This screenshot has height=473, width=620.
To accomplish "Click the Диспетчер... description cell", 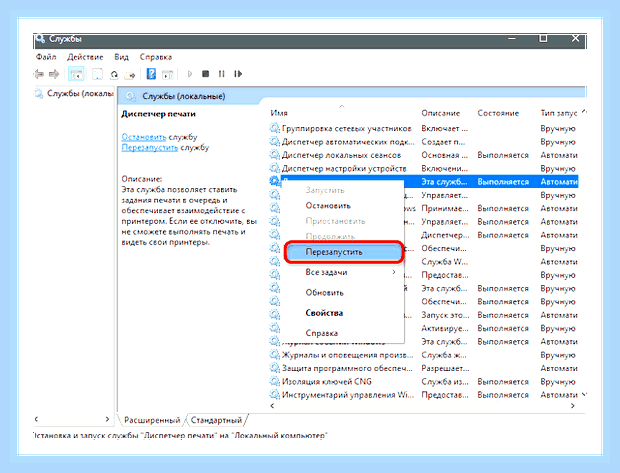I will tap(445, 235).
